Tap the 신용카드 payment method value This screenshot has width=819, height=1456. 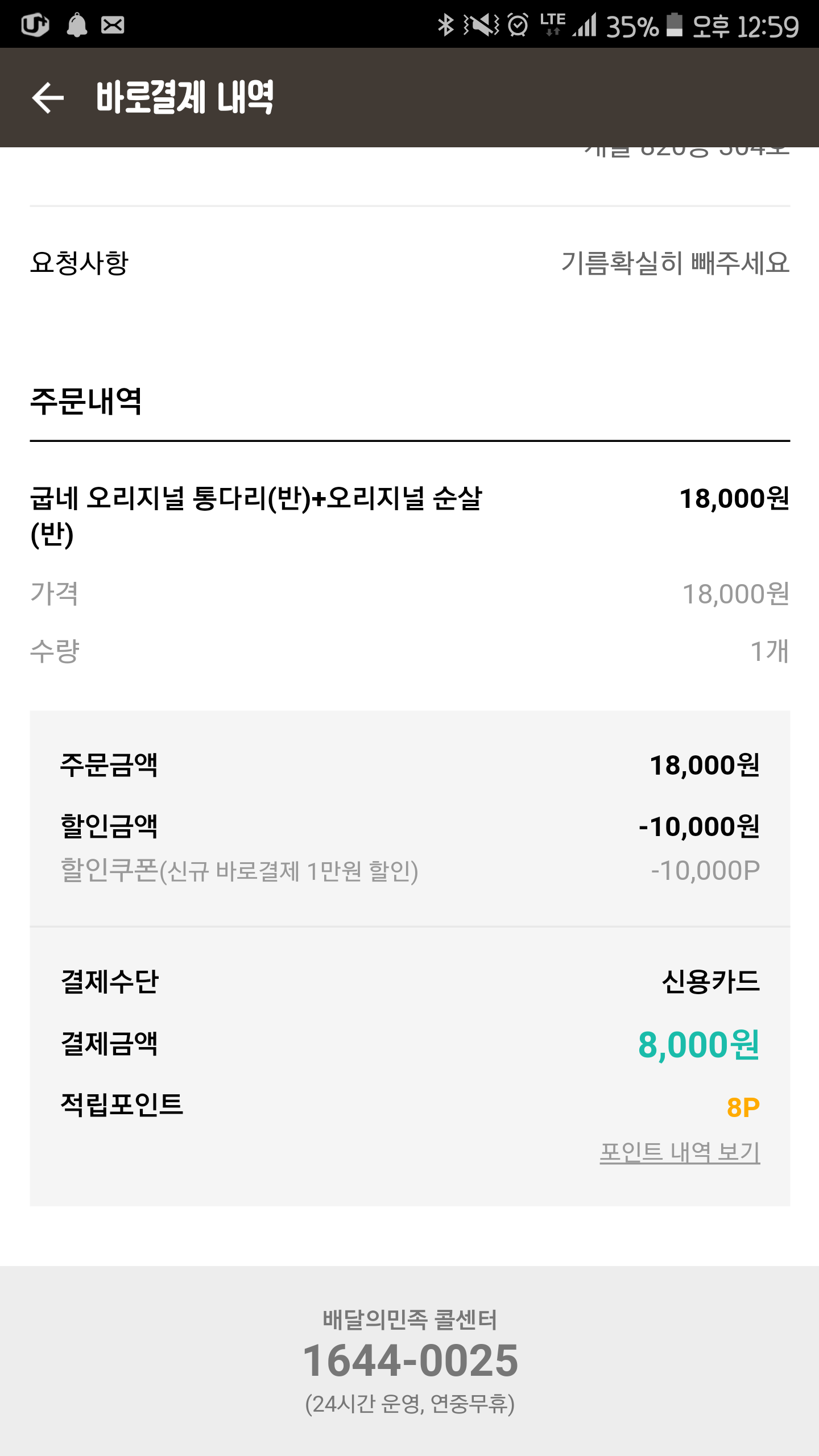[x=710, y=982]
